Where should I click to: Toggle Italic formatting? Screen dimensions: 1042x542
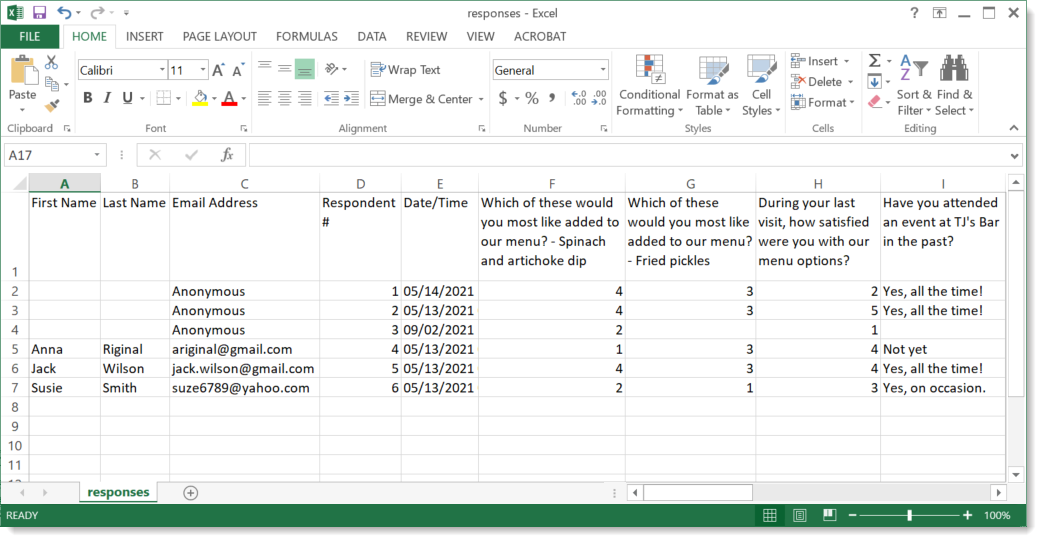coord(107,98)
